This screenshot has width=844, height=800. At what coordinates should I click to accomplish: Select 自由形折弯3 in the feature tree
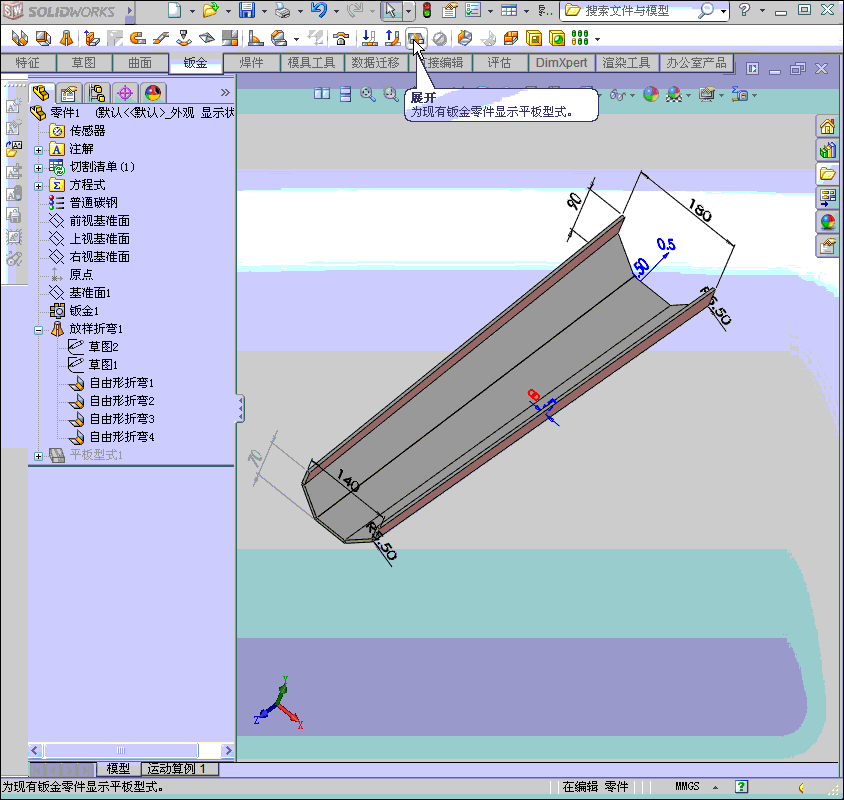pos(122,419)
